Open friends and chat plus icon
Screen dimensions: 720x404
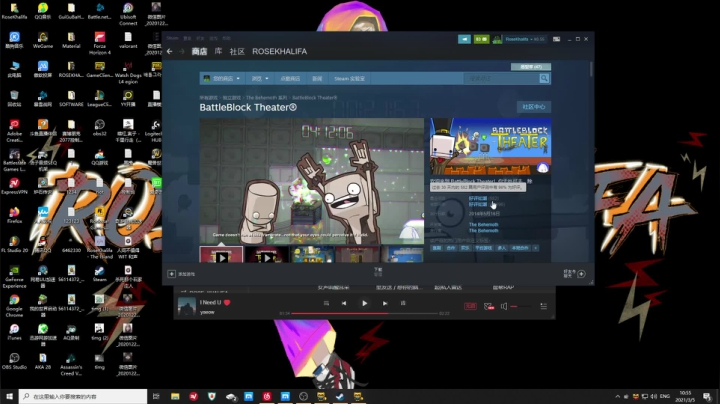(581, 274)
